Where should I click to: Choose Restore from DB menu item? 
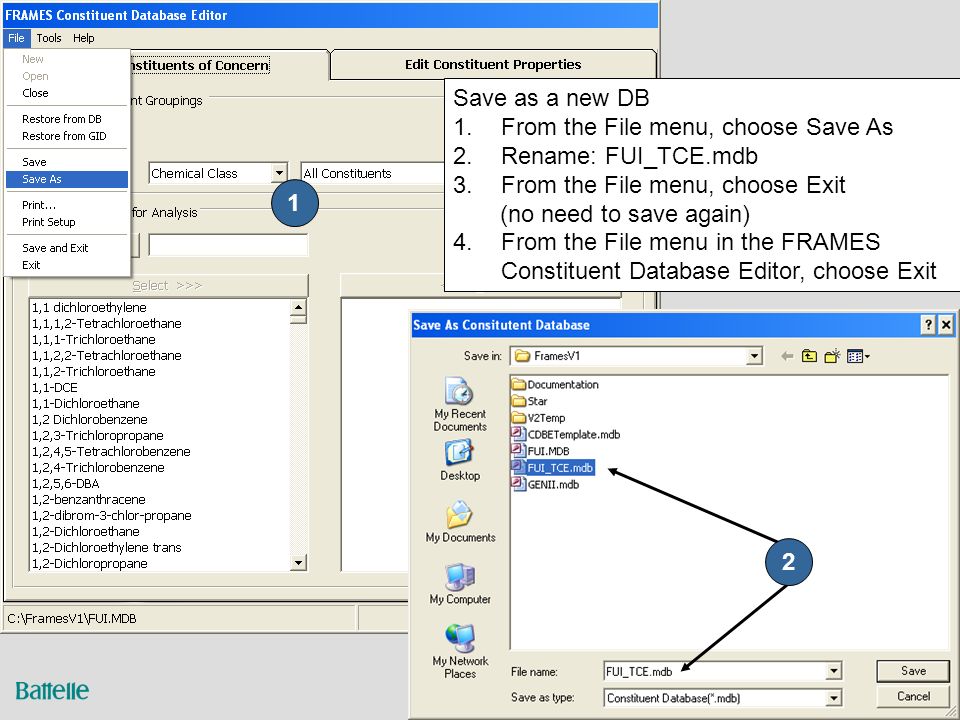click(x=67, y=119)
